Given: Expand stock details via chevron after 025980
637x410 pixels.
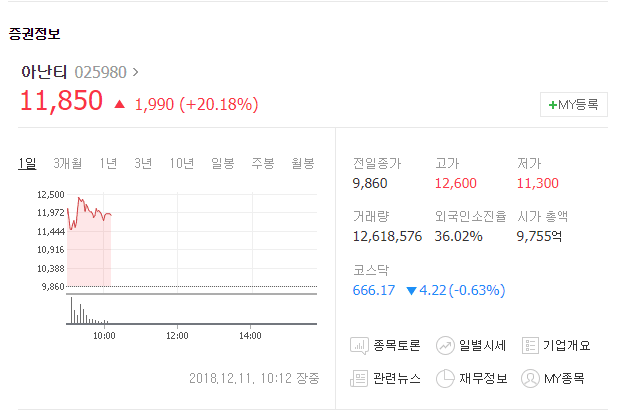Looking at the screenshot, I should coord(136,72).
